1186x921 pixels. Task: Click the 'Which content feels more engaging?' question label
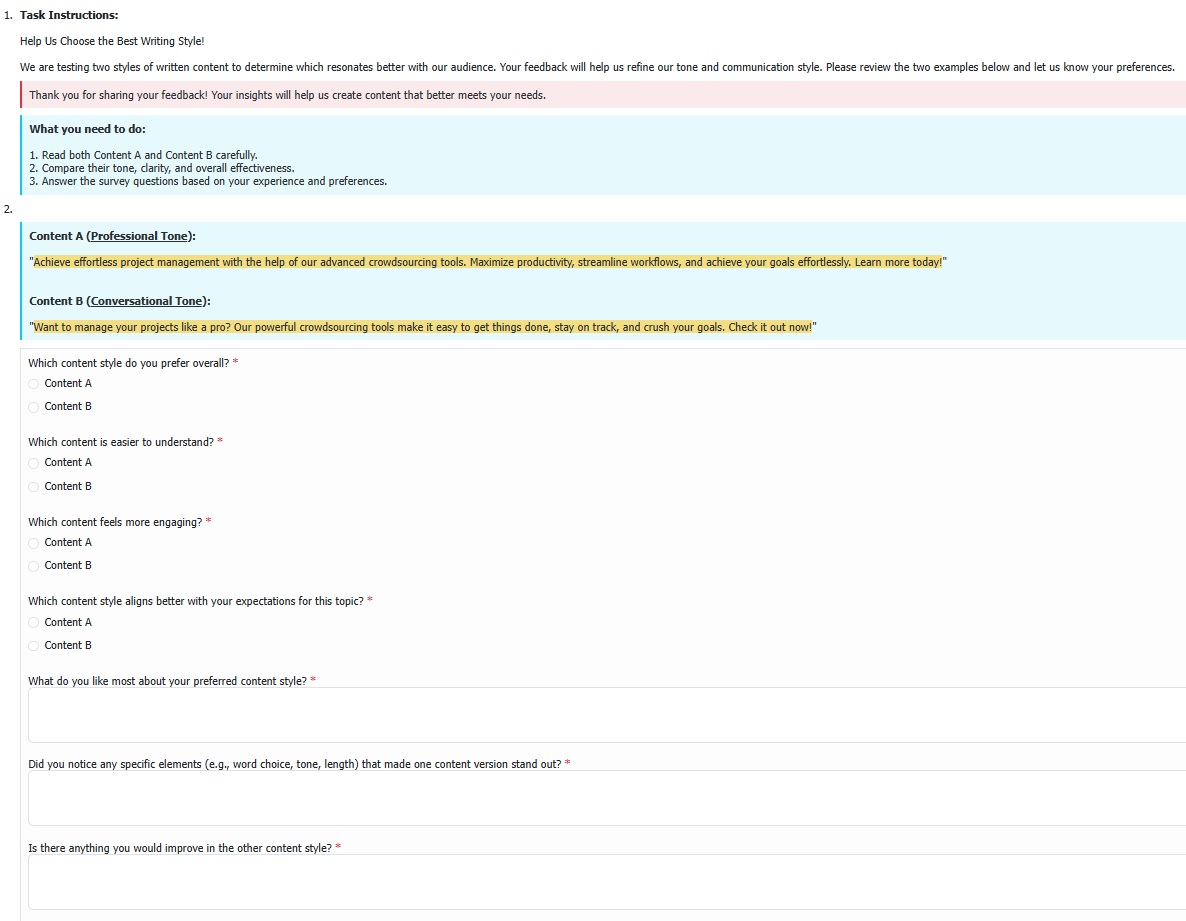tap(114, 522)
